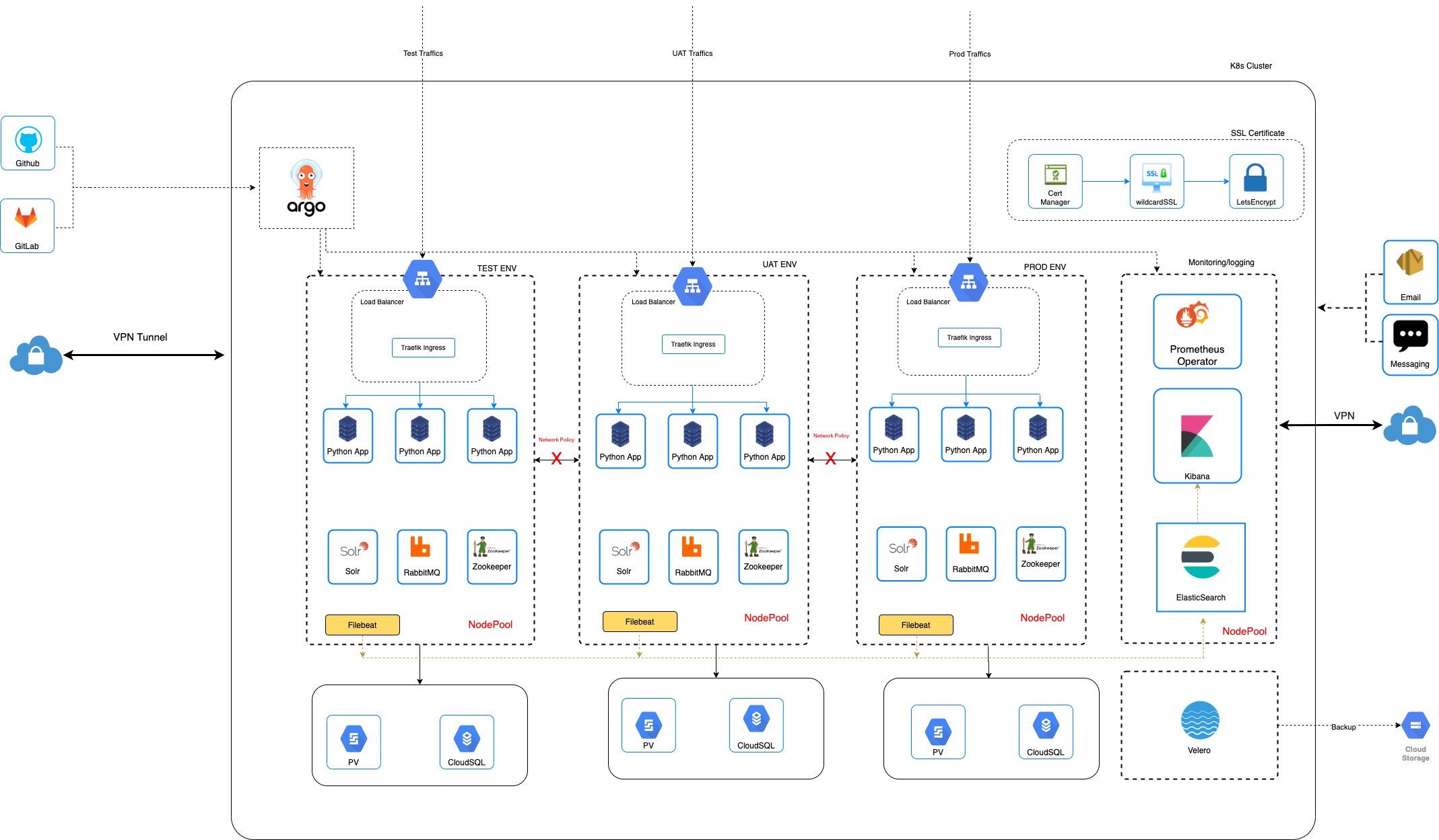Image resolution: width=1439 pixels, height=840 pixels.
Task: Select the Email icon box
Action: [1410, 271]
